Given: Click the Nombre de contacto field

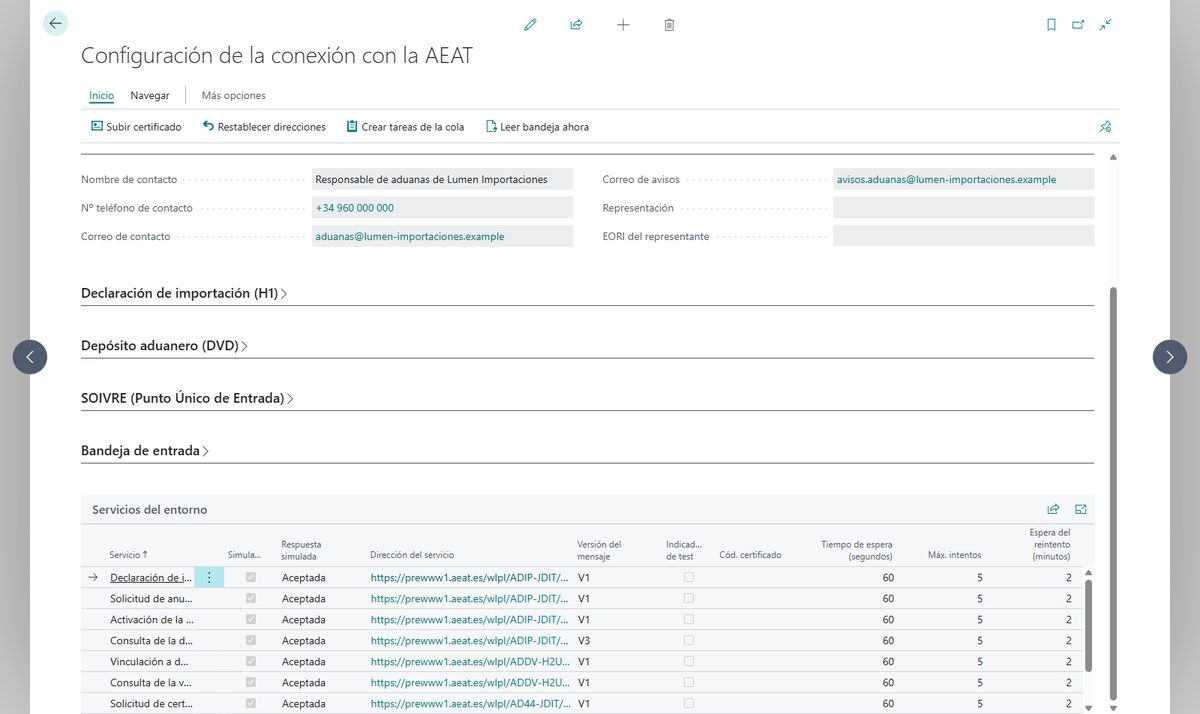Looking at the screenshot, I should click(x=442, y=179).
